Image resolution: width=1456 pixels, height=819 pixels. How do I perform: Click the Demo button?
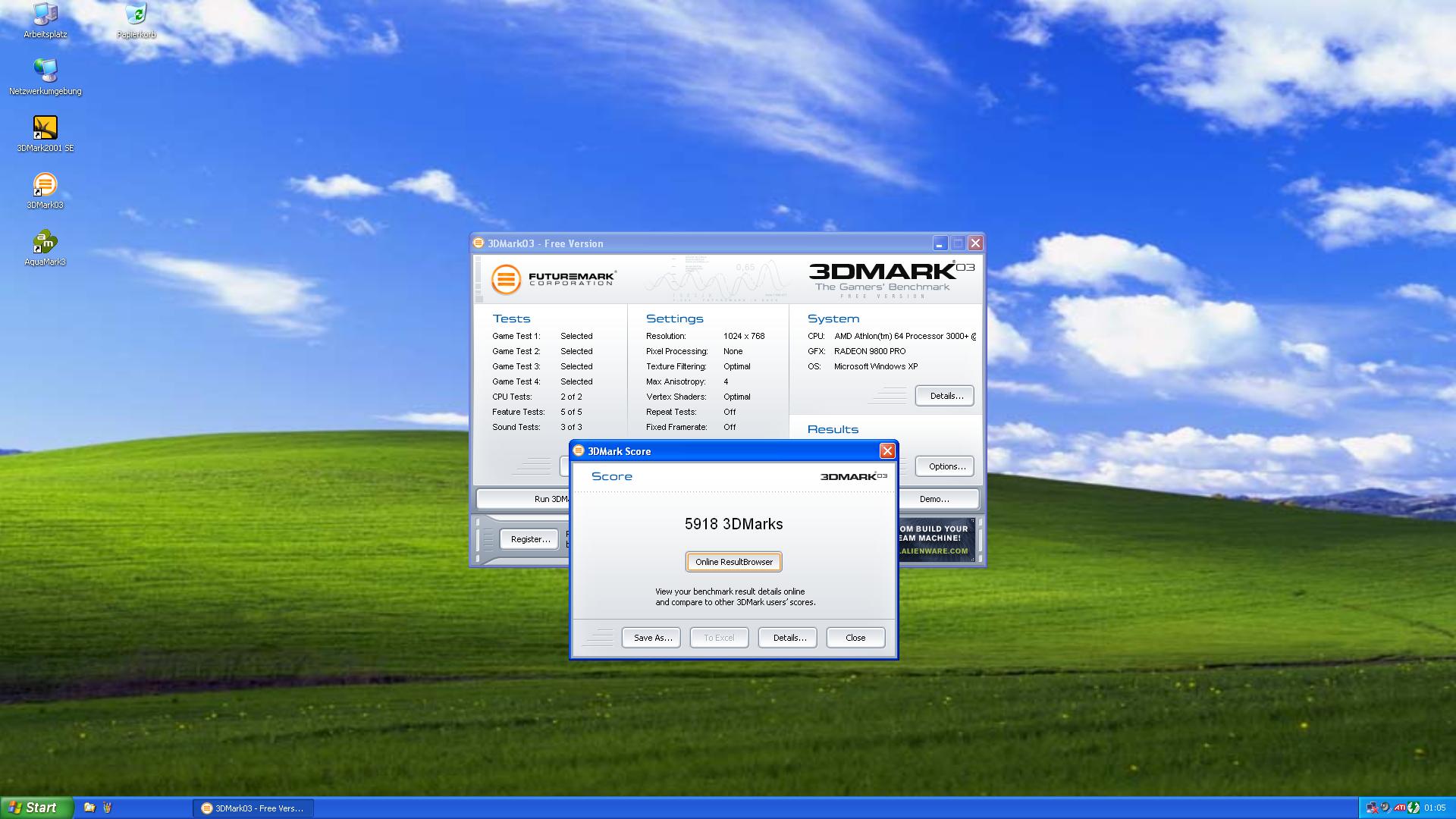click(x=938, y=499)
